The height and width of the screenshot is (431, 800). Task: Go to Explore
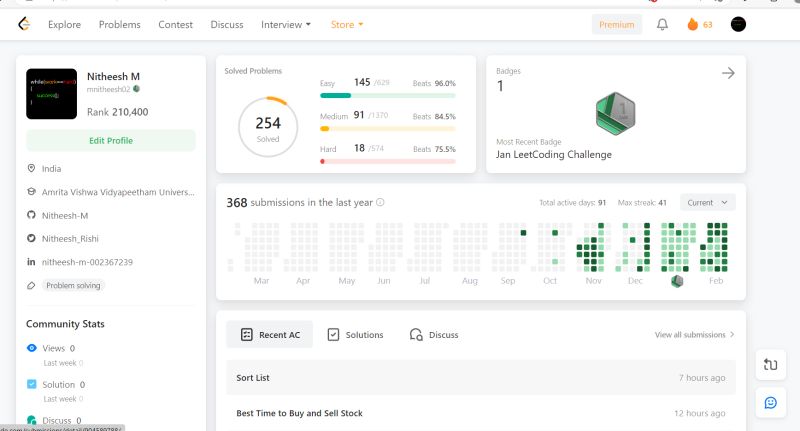(x=64, y=24)
